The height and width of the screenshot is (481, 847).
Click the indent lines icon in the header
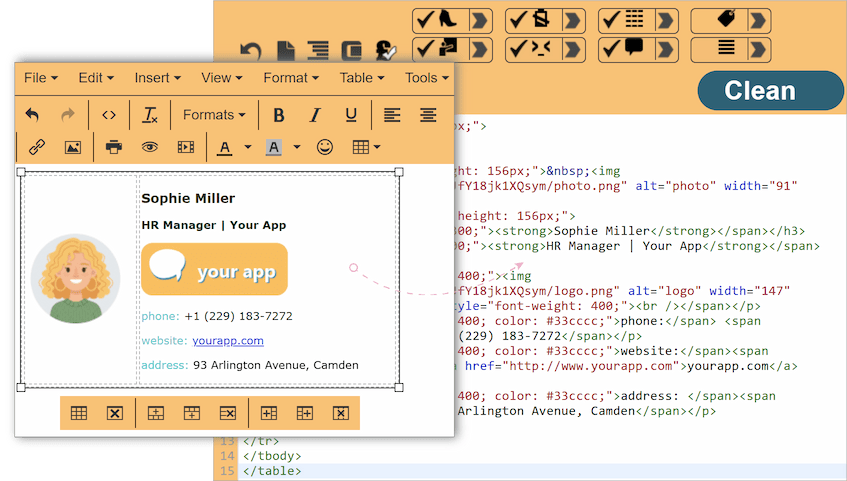pos(318,51)
